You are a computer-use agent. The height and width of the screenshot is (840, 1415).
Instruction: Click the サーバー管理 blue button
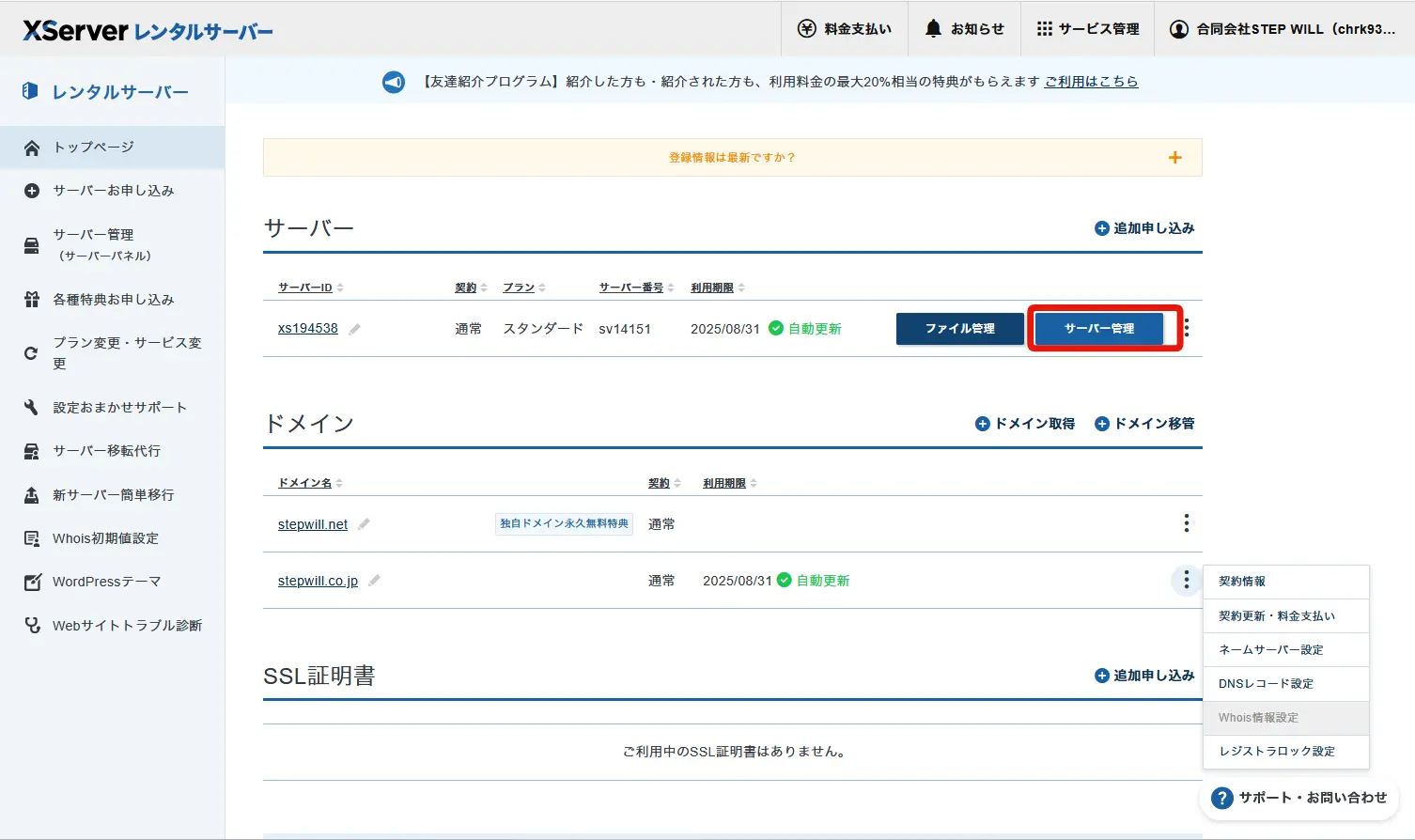coord(1099,329)
